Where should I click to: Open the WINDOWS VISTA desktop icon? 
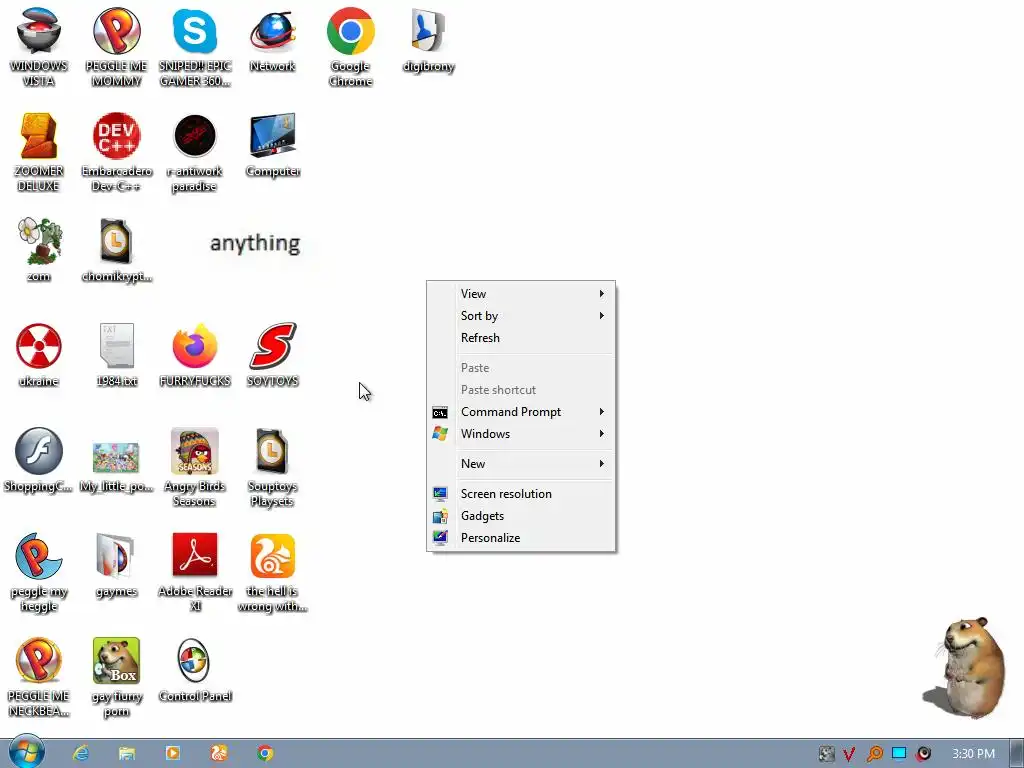pyautogui.click(x=39, y=47)
